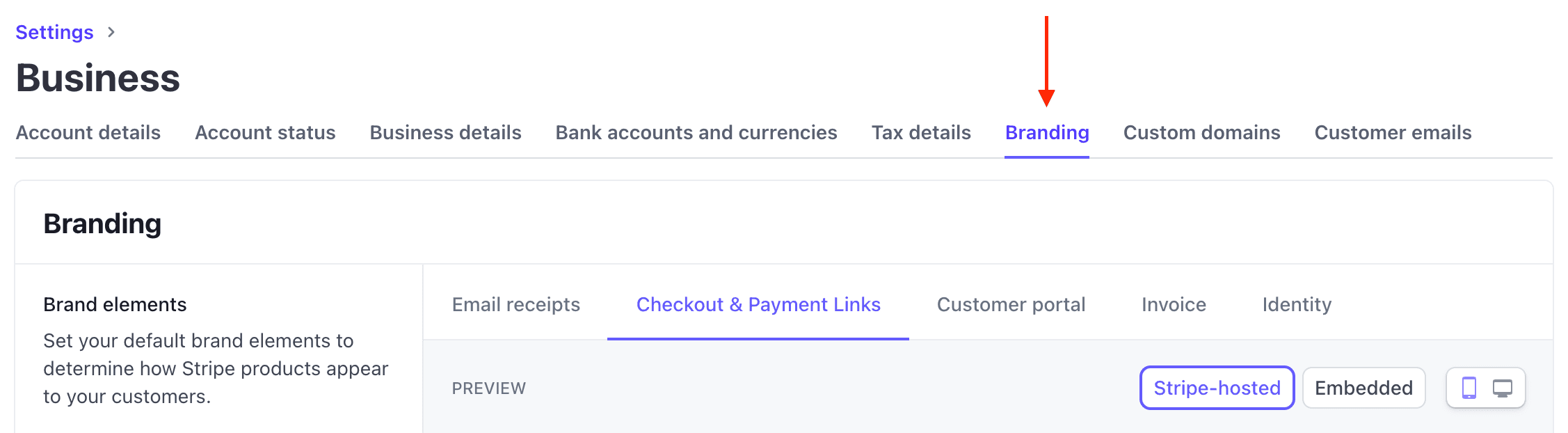Viewport: 1568px width, 433px height.
Task: Click the Branding tab
Action: pos(1047,132)
